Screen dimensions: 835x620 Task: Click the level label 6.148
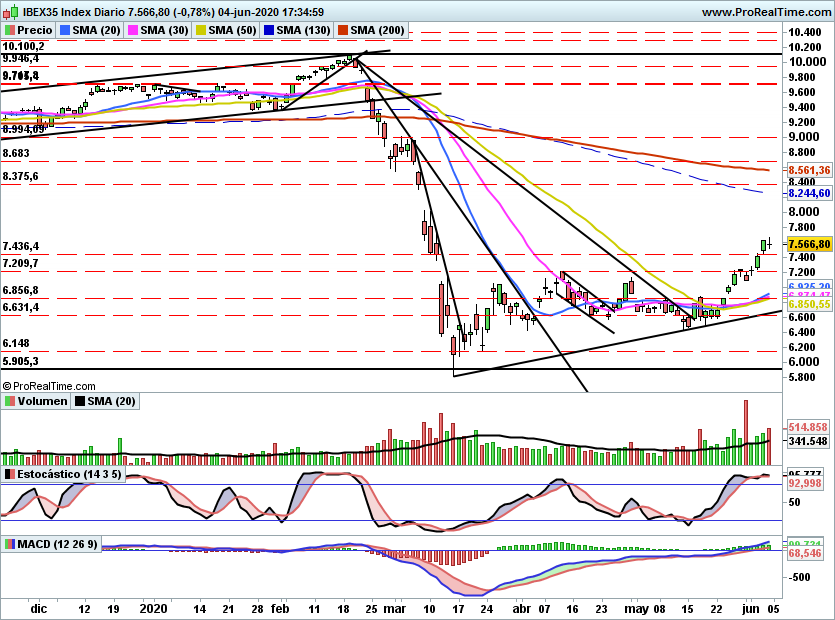tap(16, 344)
